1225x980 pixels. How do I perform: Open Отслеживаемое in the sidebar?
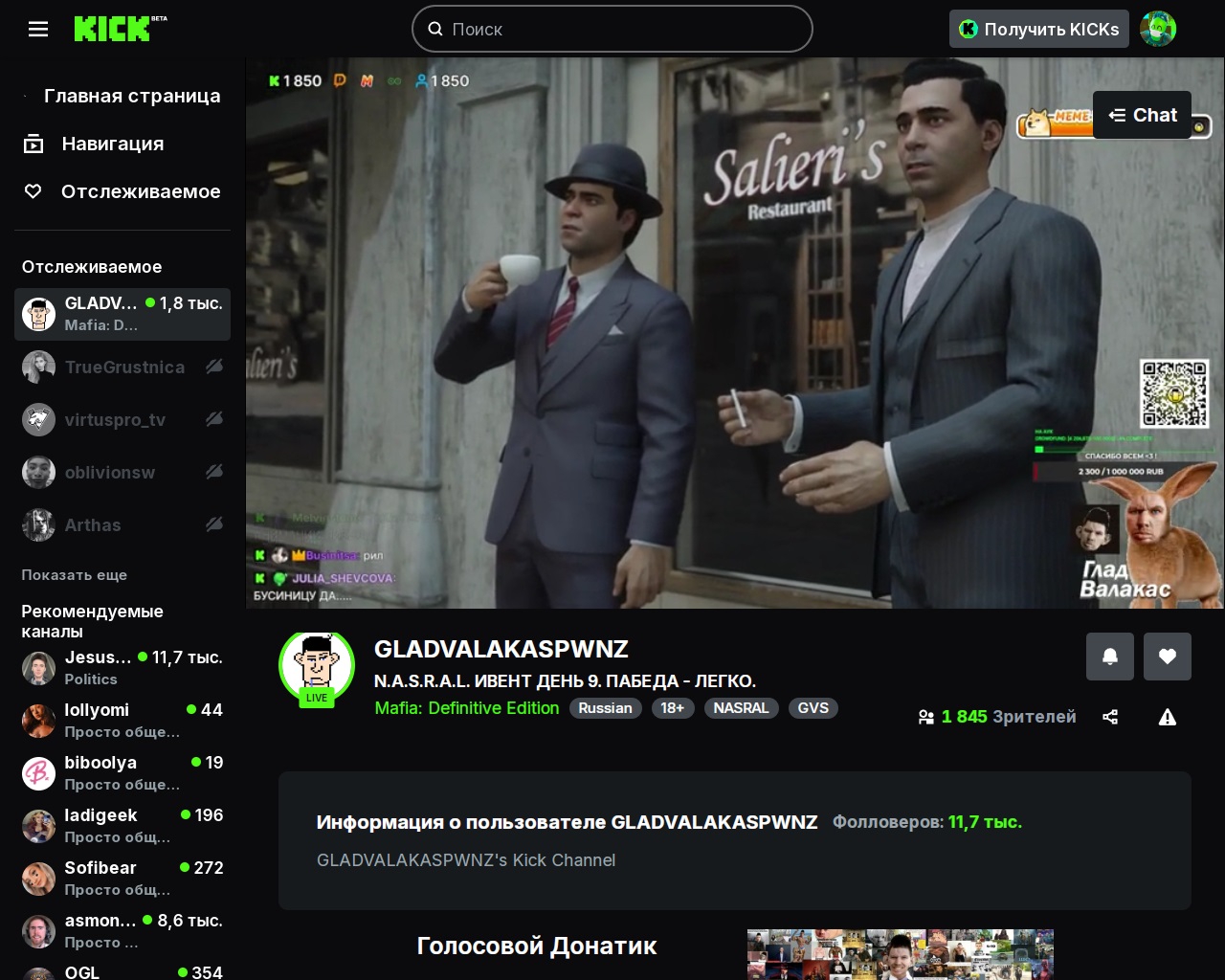(x=122, y=191)
